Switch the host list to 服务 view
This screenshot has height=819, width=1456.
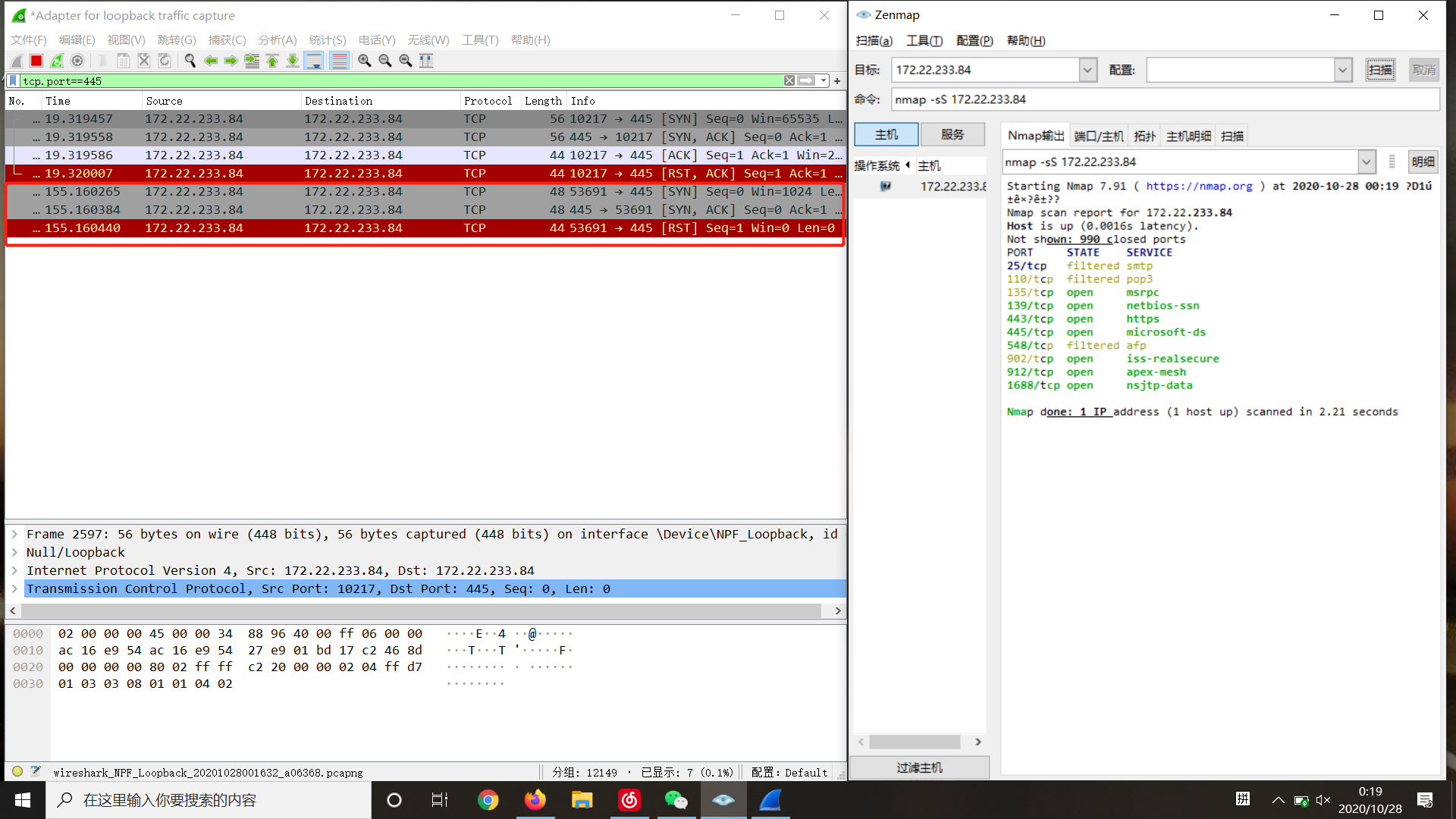[952, 134]
